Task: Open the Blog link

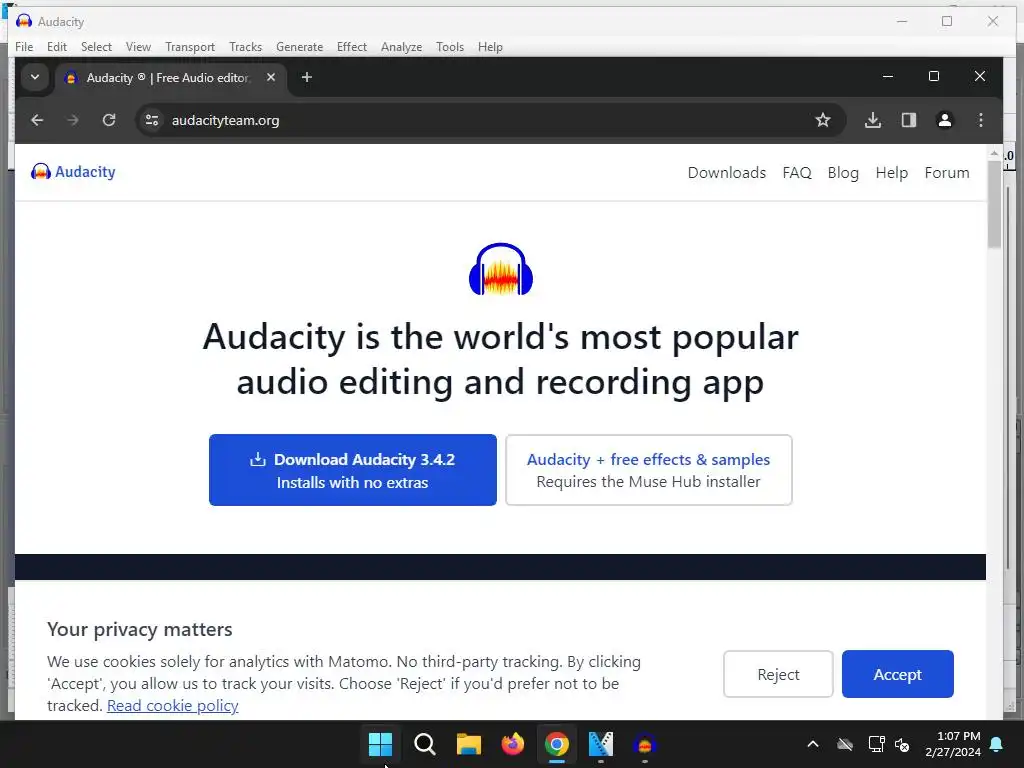Action: click(843, 173)
